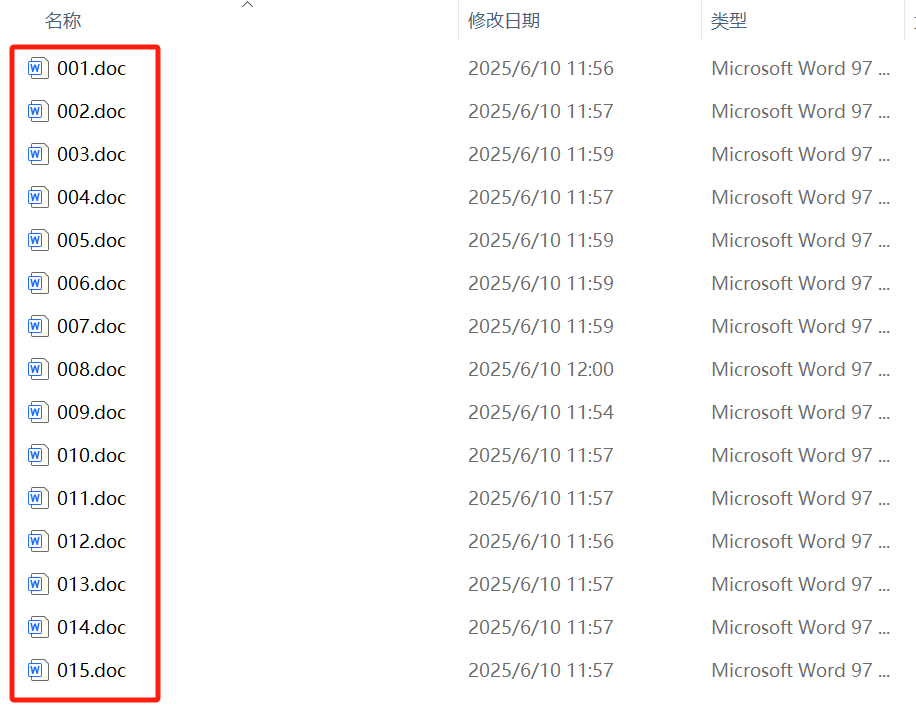
Task: Click the Microsoft Word 97 type of 001.doc
Action: click(x=800, y=68)
